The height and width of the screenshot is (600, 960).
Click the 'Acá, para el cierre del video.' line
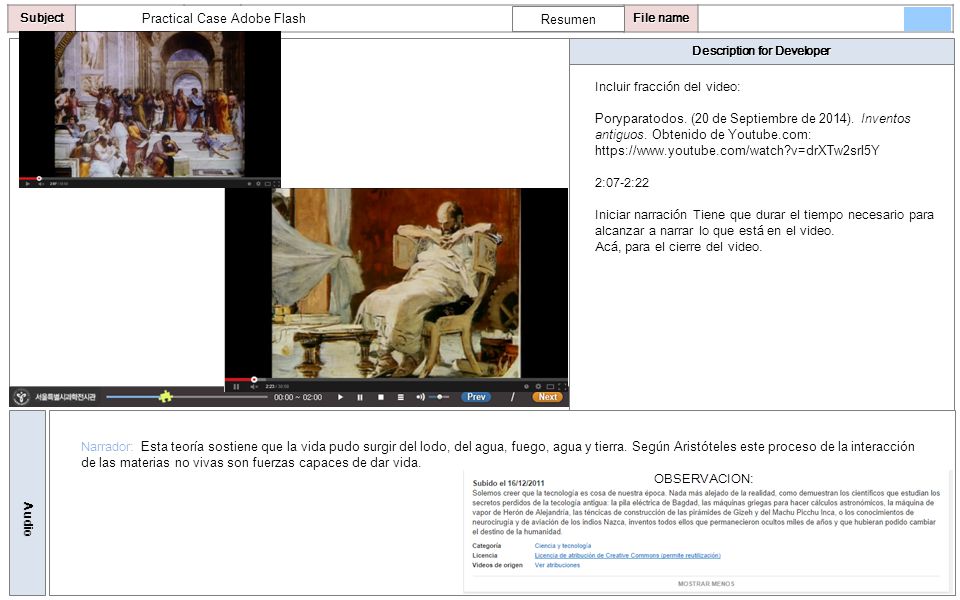[x=678, y=247]
